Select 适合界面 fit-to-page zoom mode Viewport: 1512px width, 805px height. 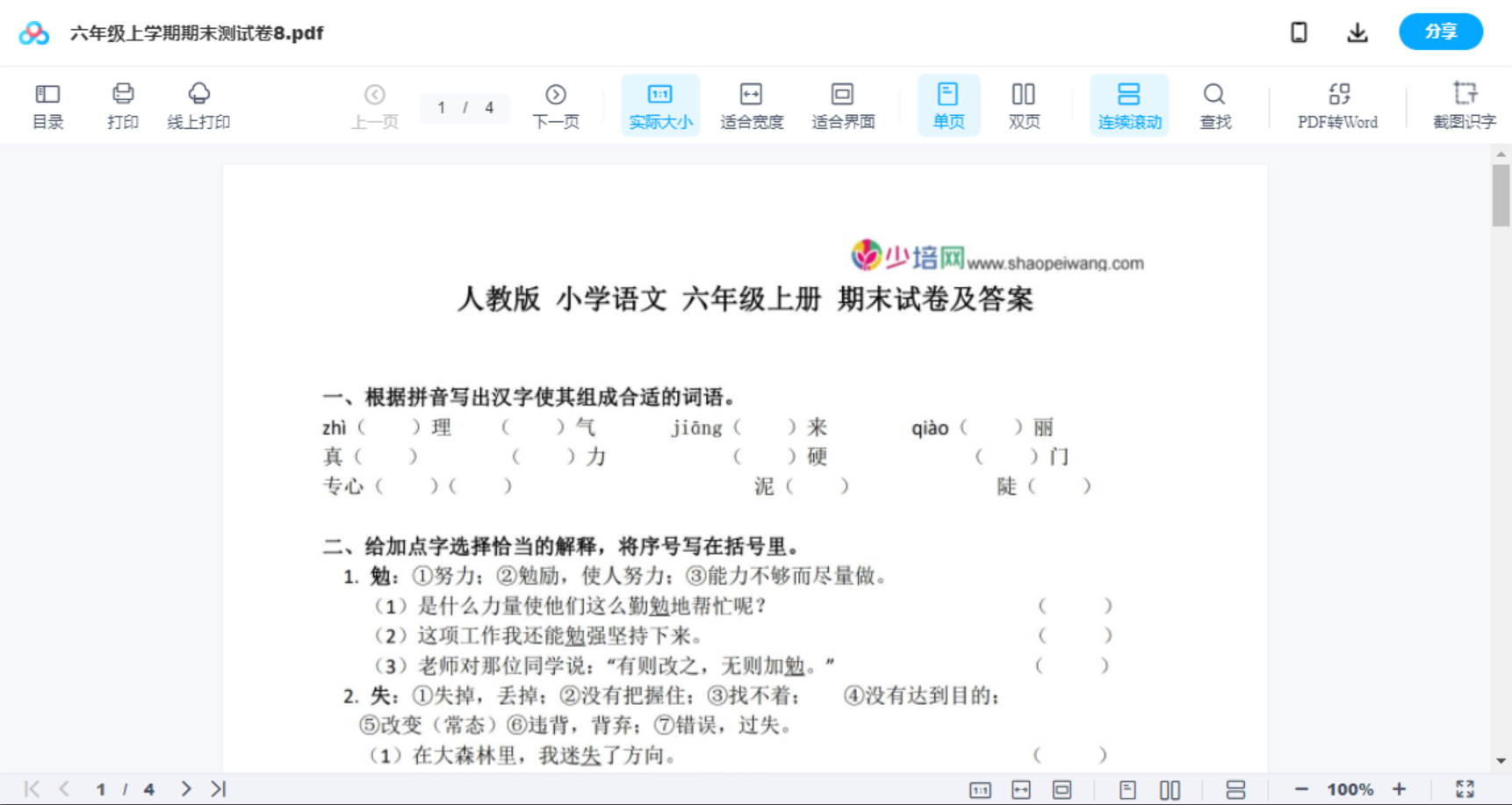[843, 104]
